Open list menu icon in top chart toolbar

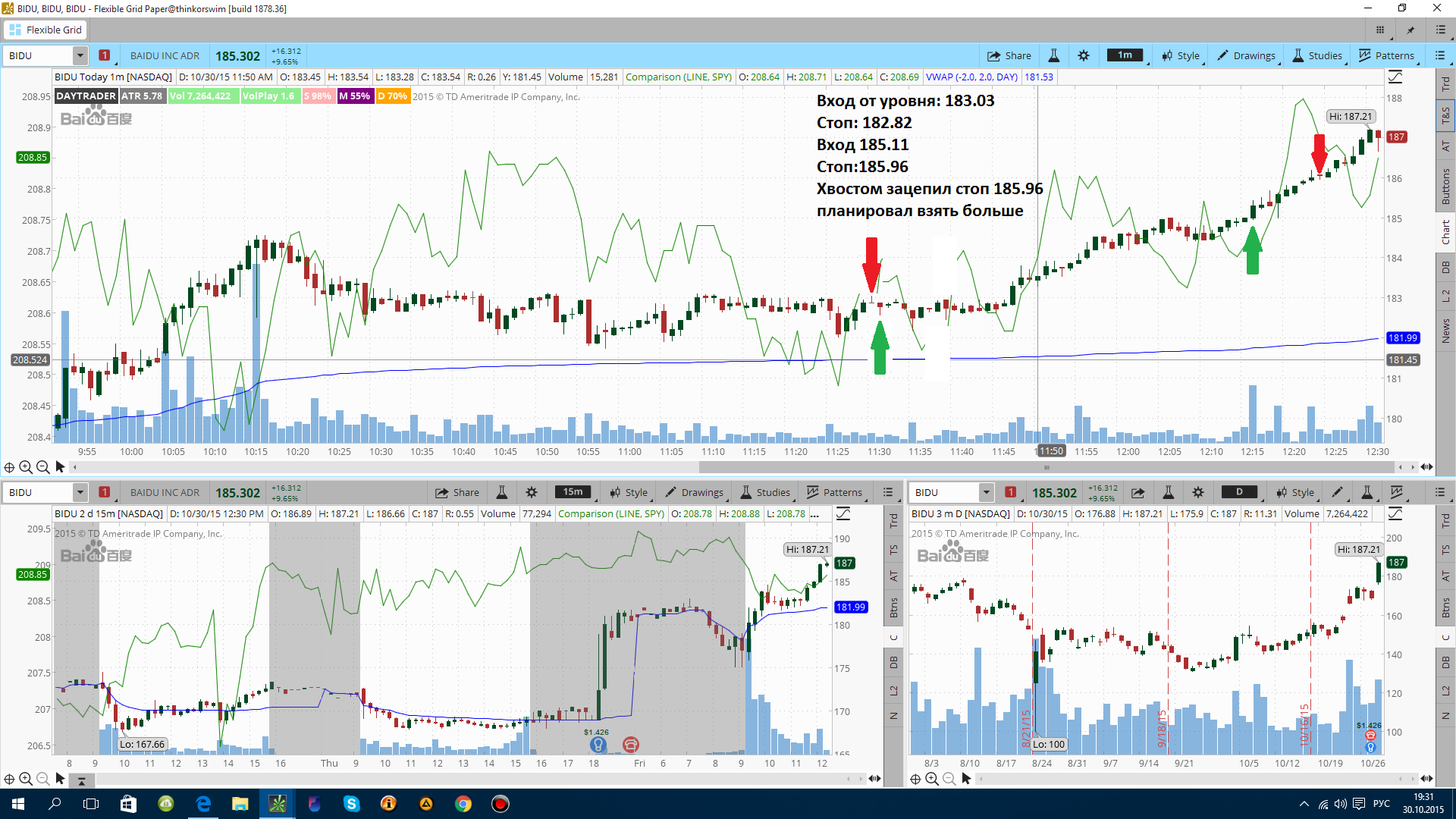1440,55
